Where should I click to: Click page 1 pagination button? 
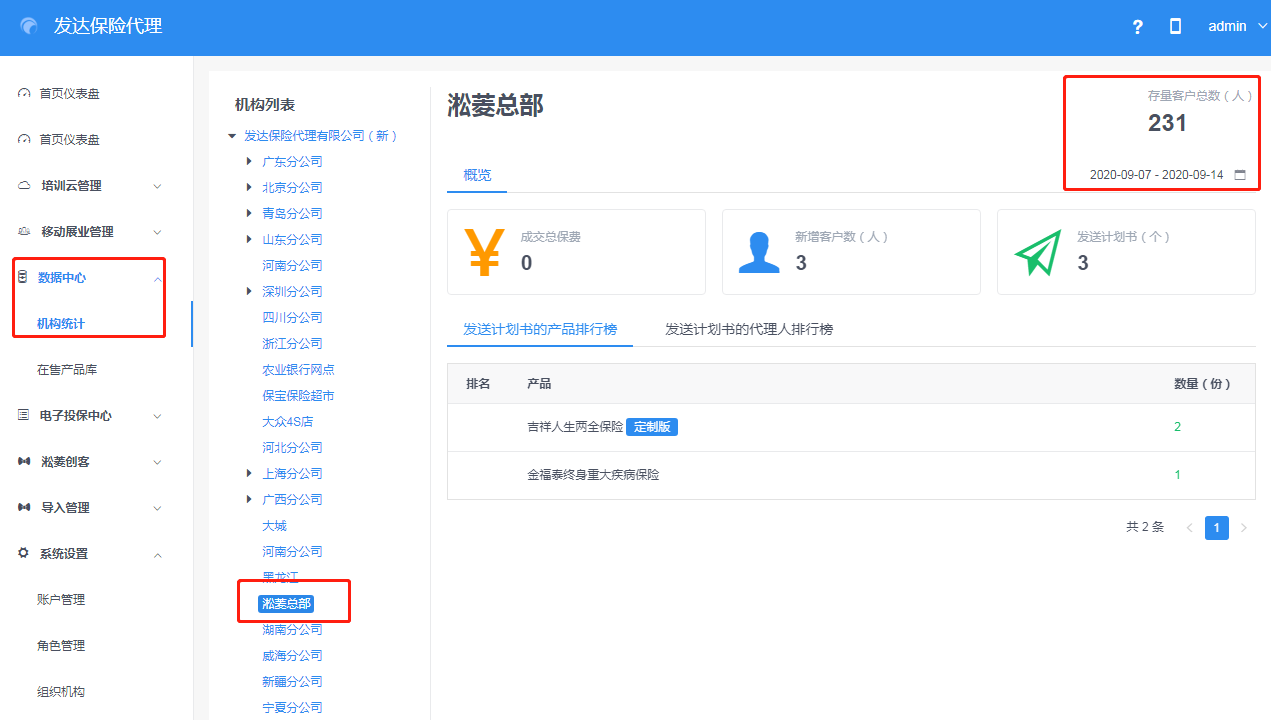pos(1216,528)
